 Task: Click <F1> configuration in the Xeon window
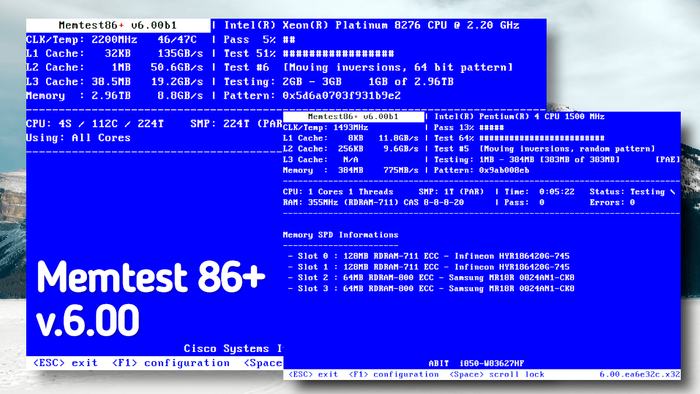[171, 363]
